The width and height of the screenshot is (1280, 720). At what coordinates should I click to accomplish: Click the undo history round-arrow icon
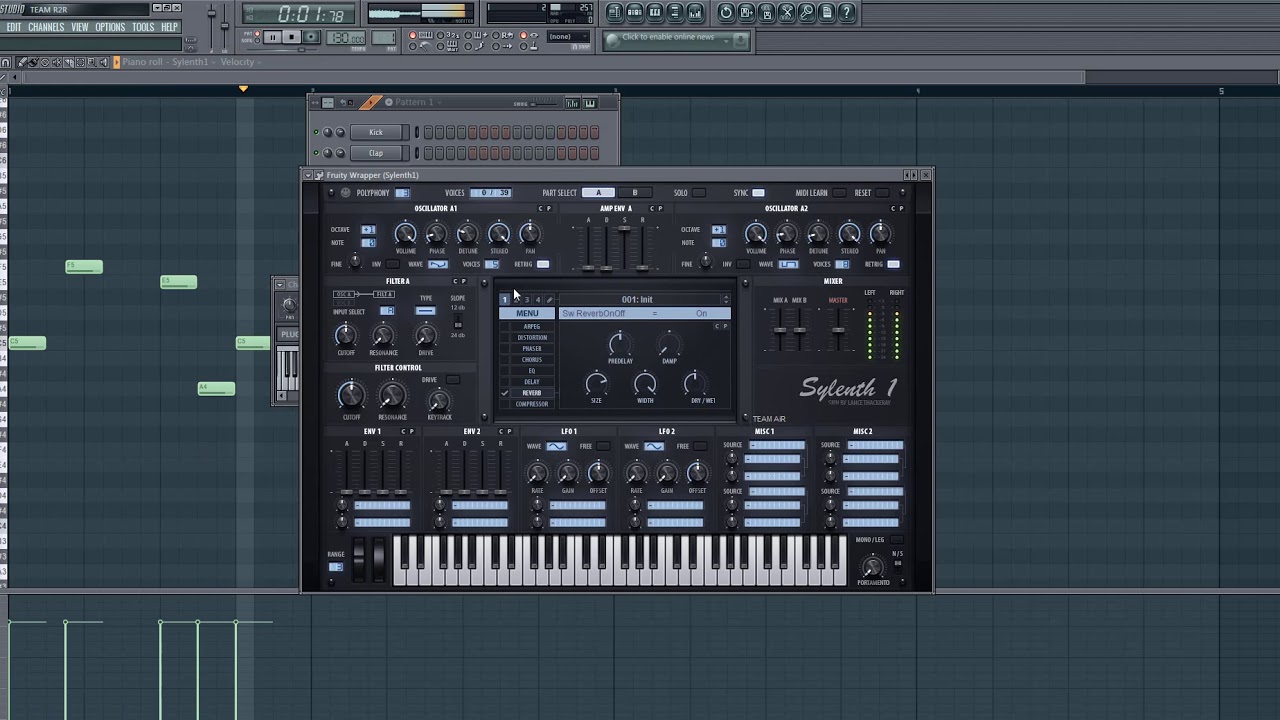[x=726, y=13]
